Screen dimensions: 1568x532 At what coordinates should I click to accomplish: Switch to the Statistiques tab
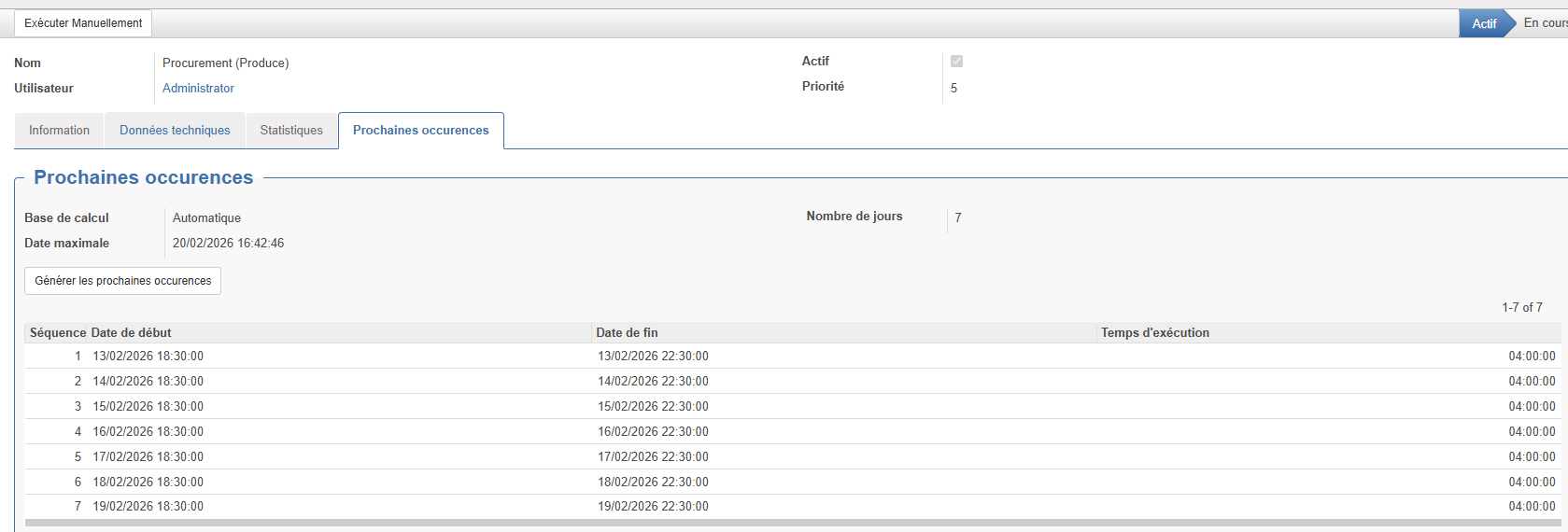tap(291, 131)
